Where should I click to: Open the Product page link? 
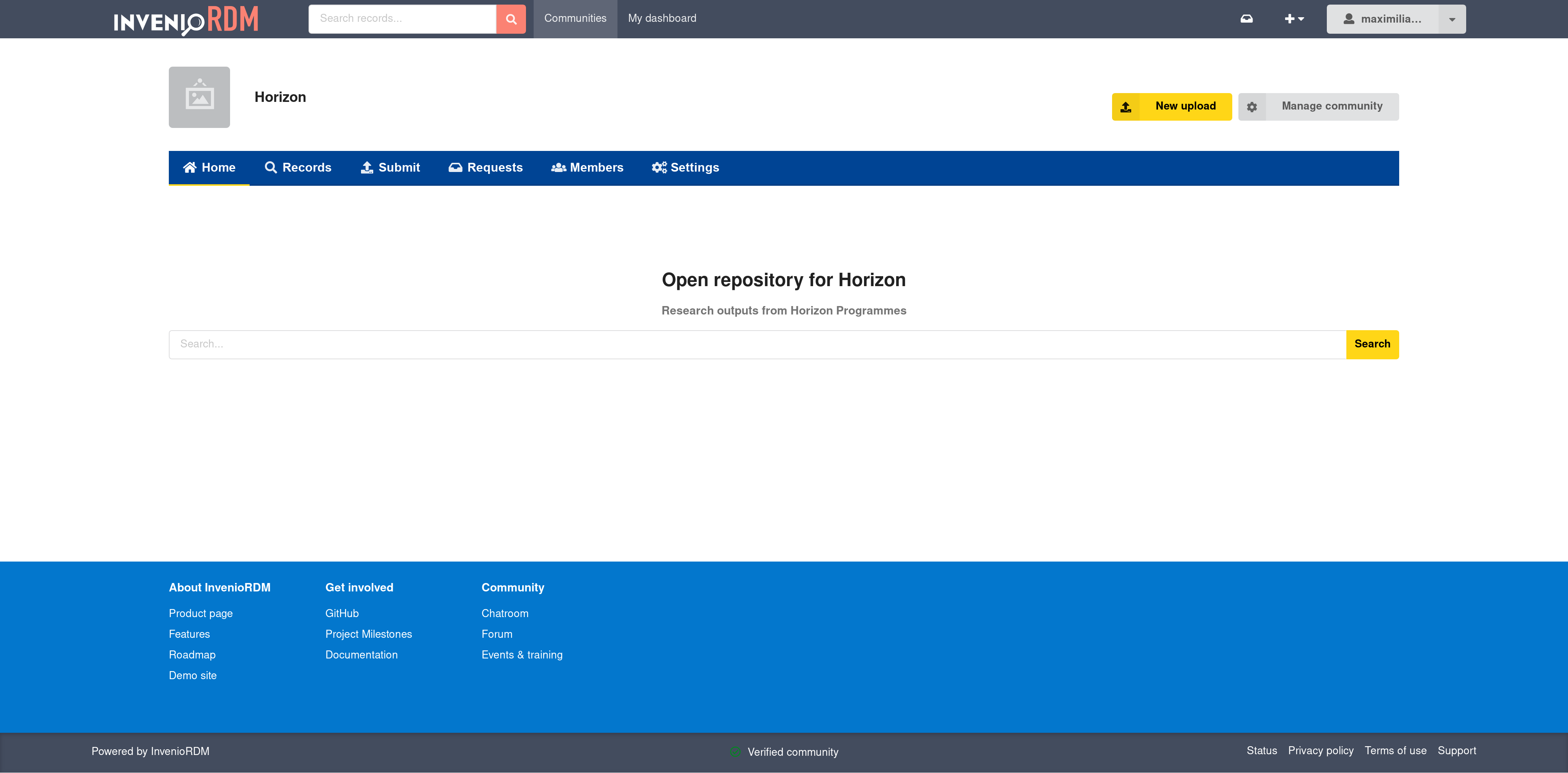click(x=201, y=613)
